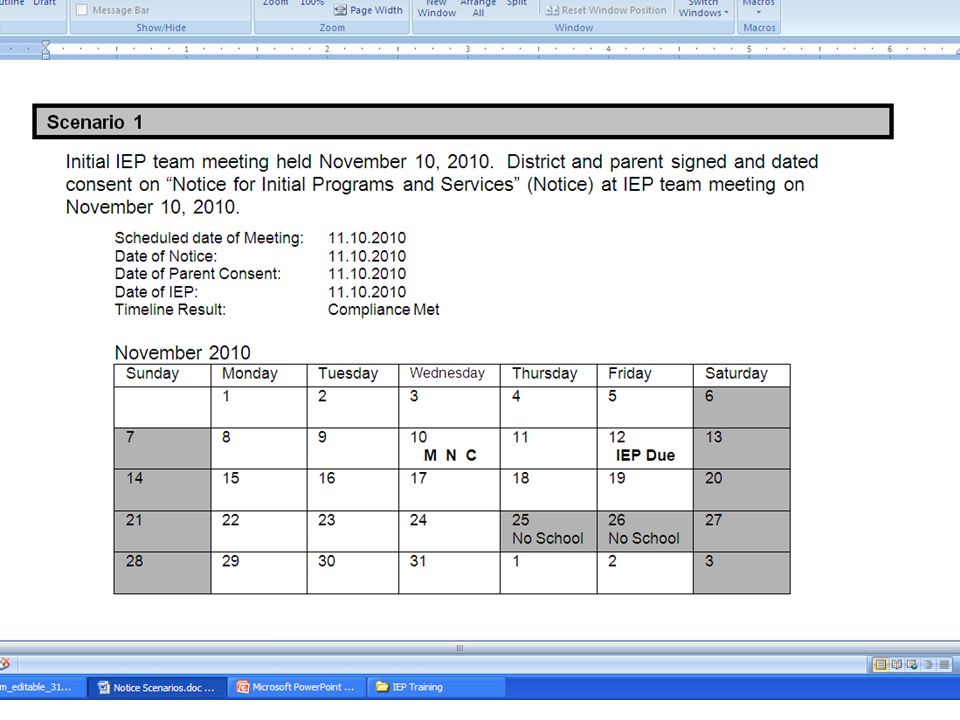Click the horizontal scrollbar grip
This screenshot has width=960, height=720.
tap(460, 648)
